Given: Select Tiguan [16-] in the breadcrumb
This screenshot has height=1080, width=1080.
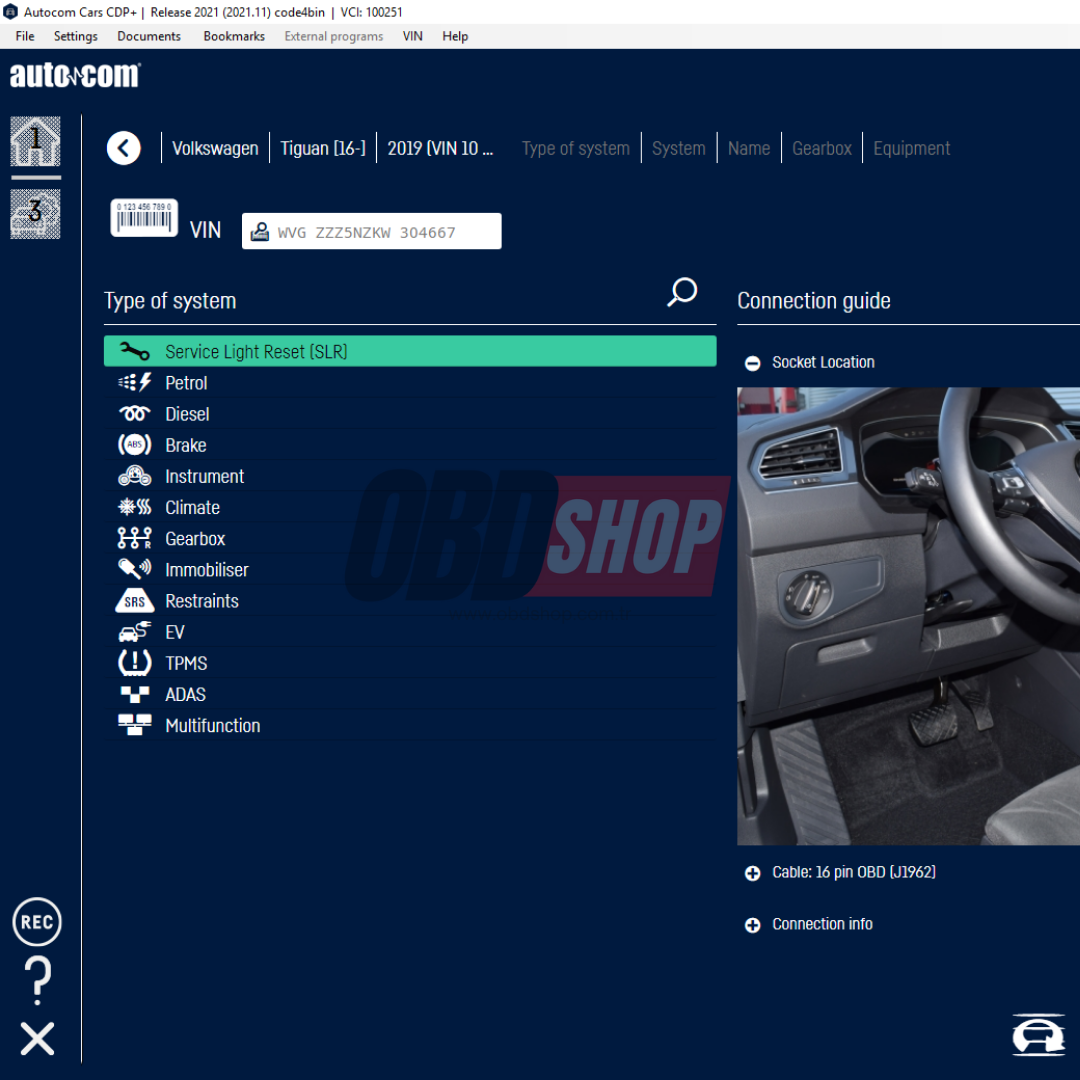Looking at the screenshot, I should pos(323,148).
